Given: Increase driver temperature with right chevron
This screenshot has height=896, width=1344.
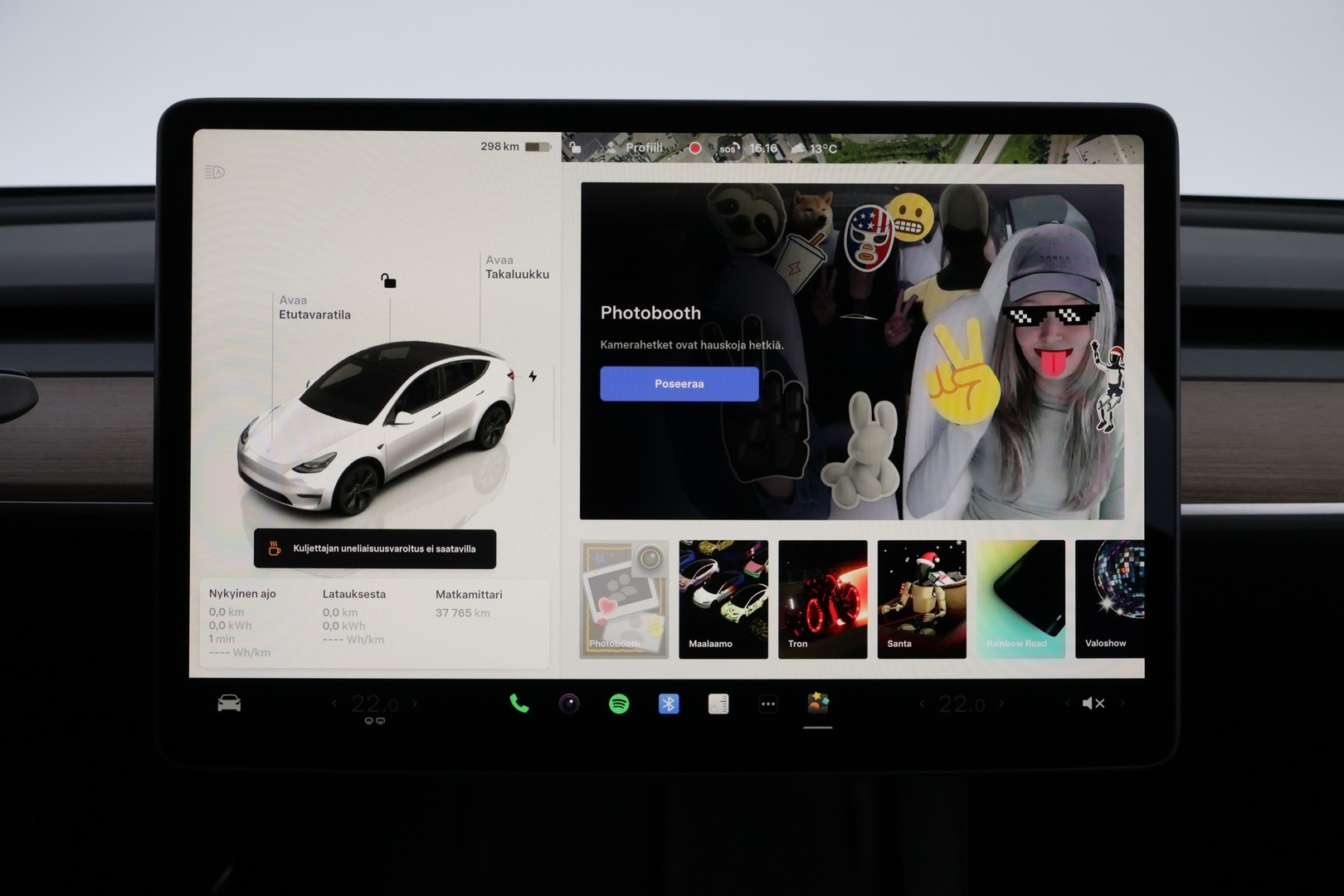Looking at the screenshot, I should pos(415,704).
